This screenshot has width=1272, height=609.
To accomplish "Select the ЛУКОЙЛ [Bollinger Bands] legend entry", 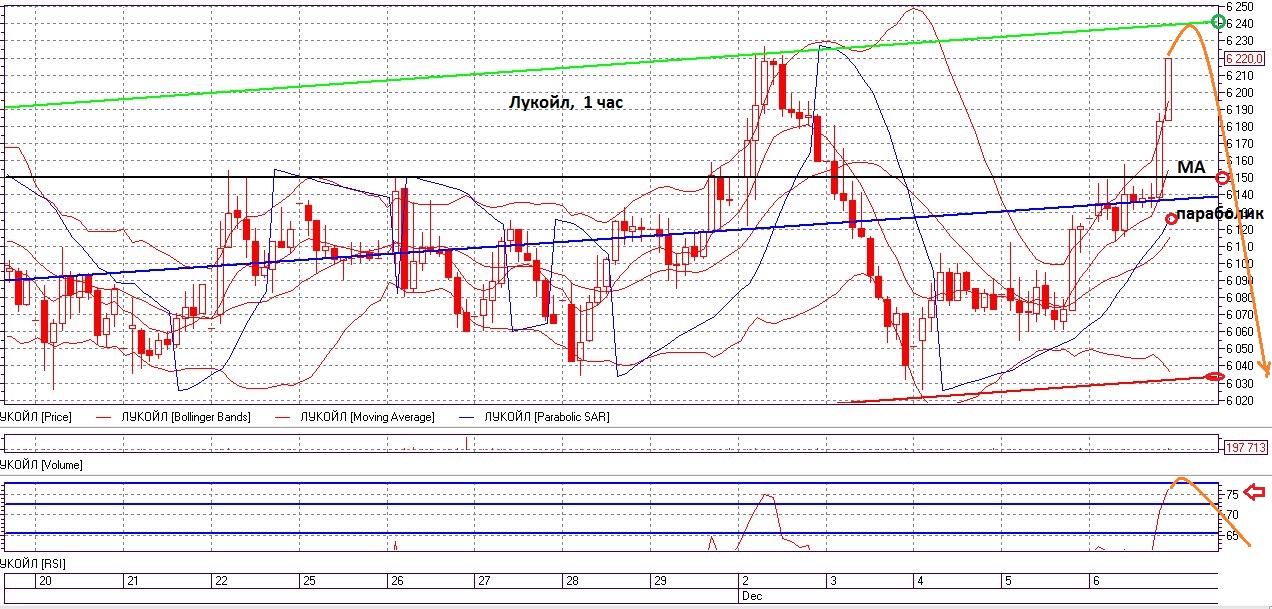I will (186, 416).
